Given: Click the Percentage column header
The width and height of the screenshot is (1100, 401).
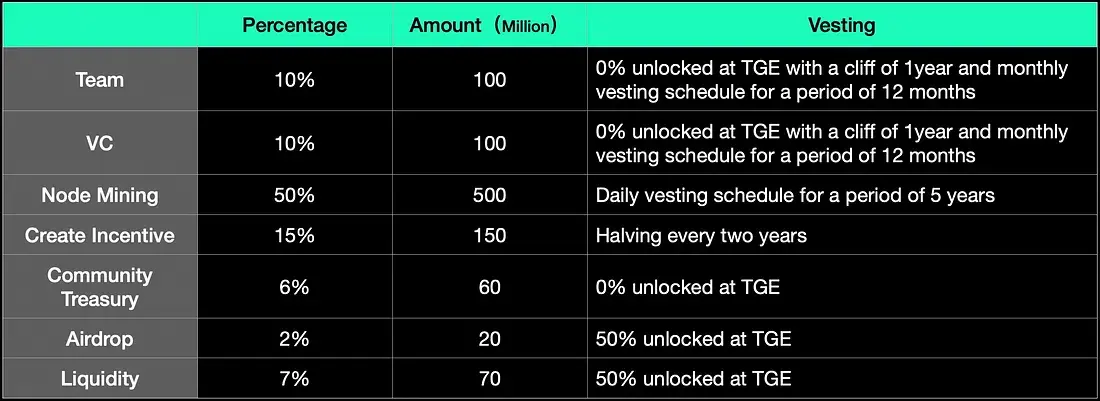Looking at the screenshot, I should coord(293,25).
